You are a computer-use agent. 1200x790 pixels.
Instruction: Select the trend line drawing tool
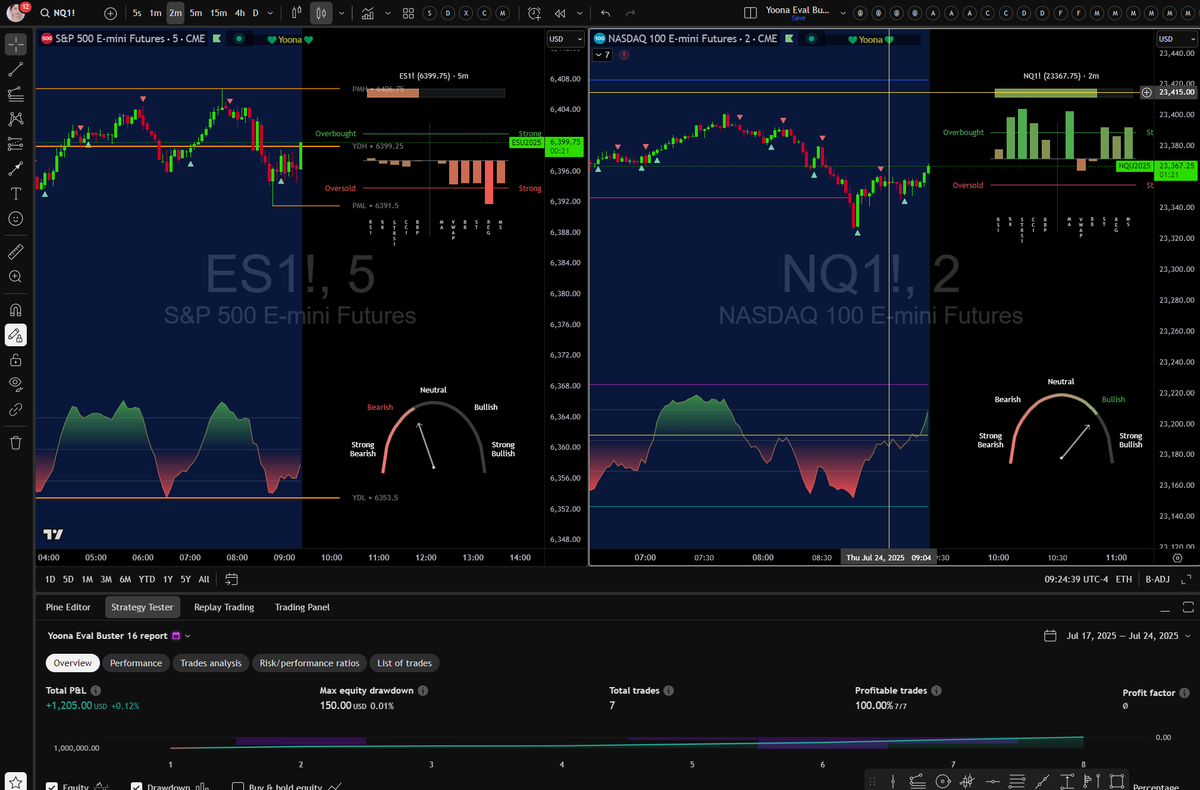click(x=16, y=70)
